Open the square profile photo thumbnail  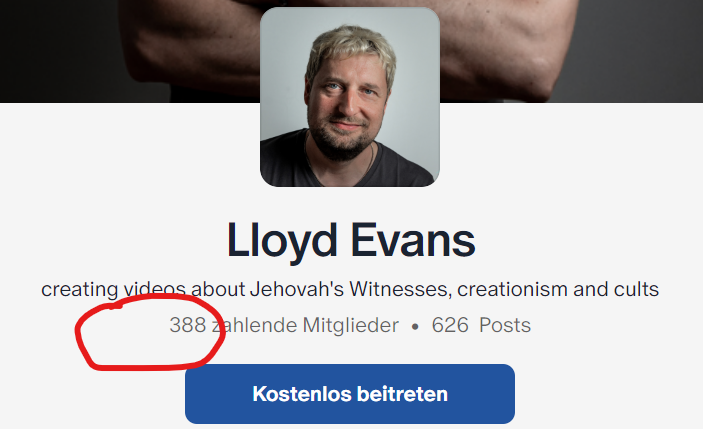pyautogui.click(x=350, y=97)
